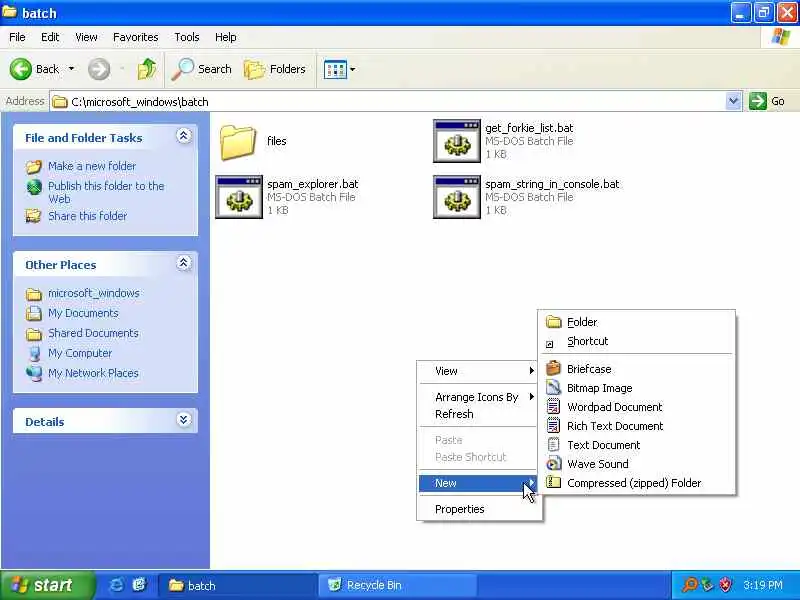This screenshot has width=800, height=600.
Task: Open the Back history dropdown arrow
Action: click(71, 69)
